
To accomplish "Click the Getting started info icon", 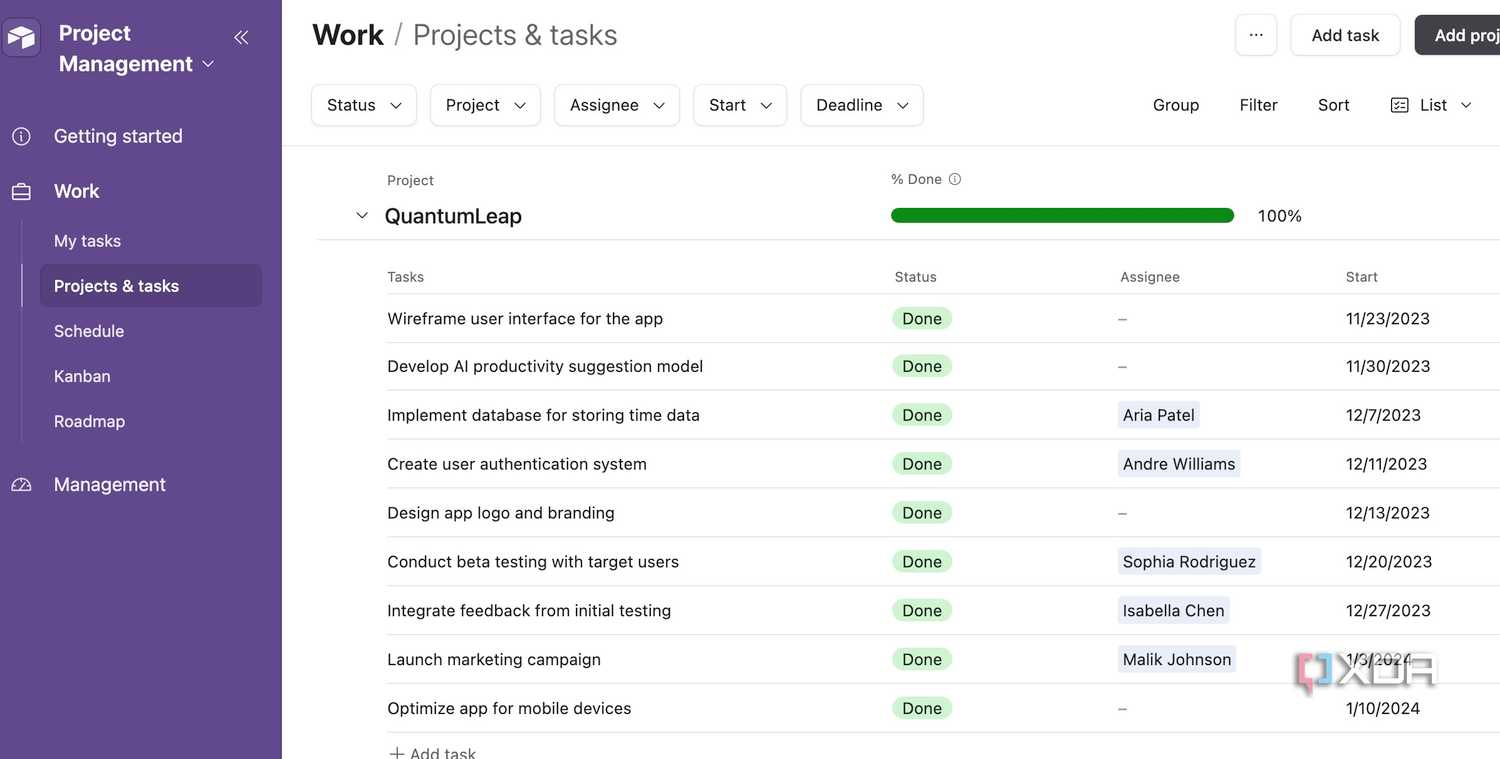I will (21, 136).
